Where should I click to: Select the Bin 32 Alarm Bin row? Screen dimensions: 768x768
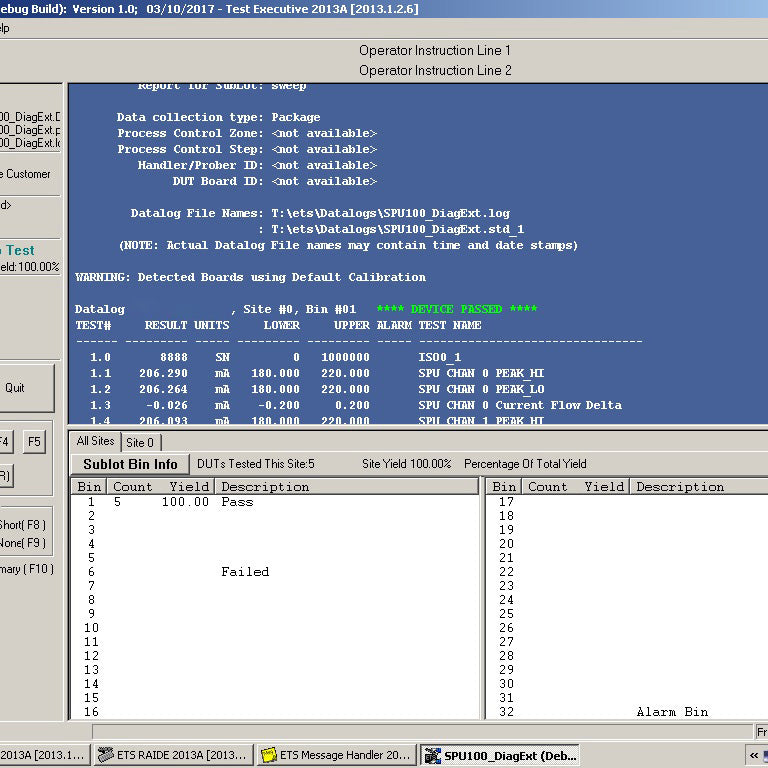[627, 712]
